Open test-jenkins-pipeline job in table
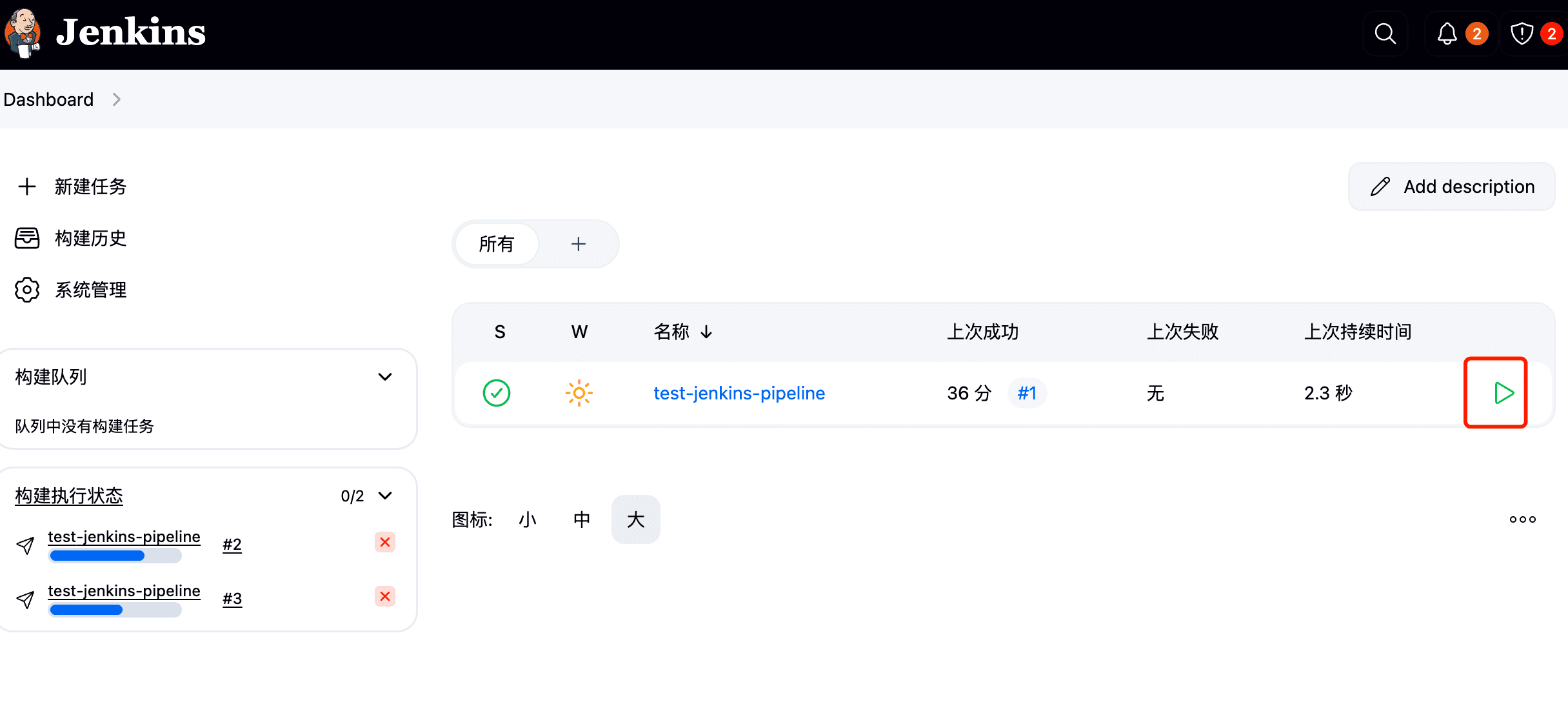 tap(739, 393)
